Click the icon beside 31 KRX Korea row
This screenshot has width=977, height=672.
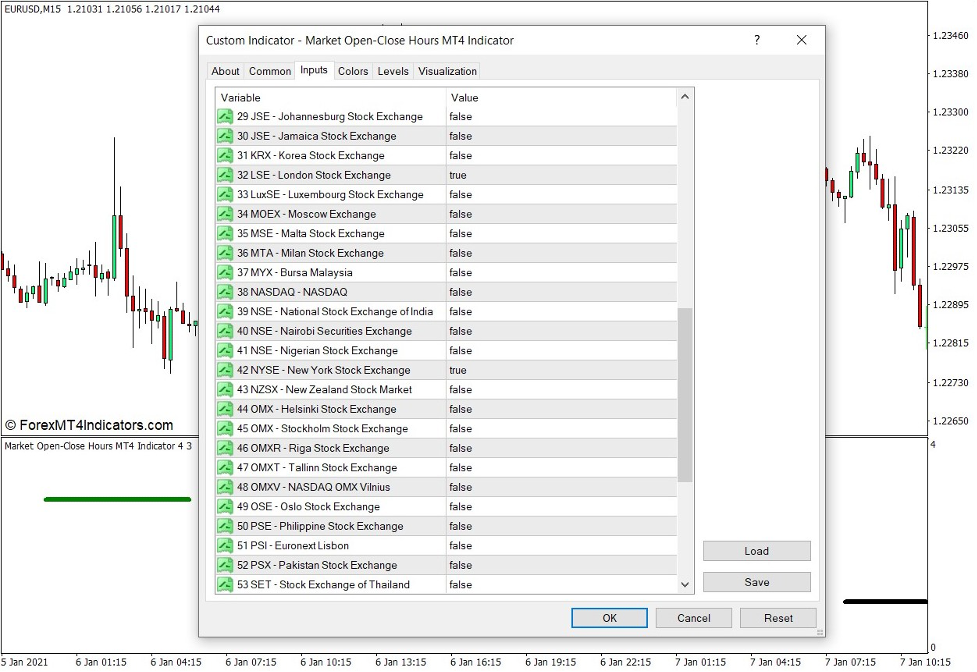tap(225, 155)
